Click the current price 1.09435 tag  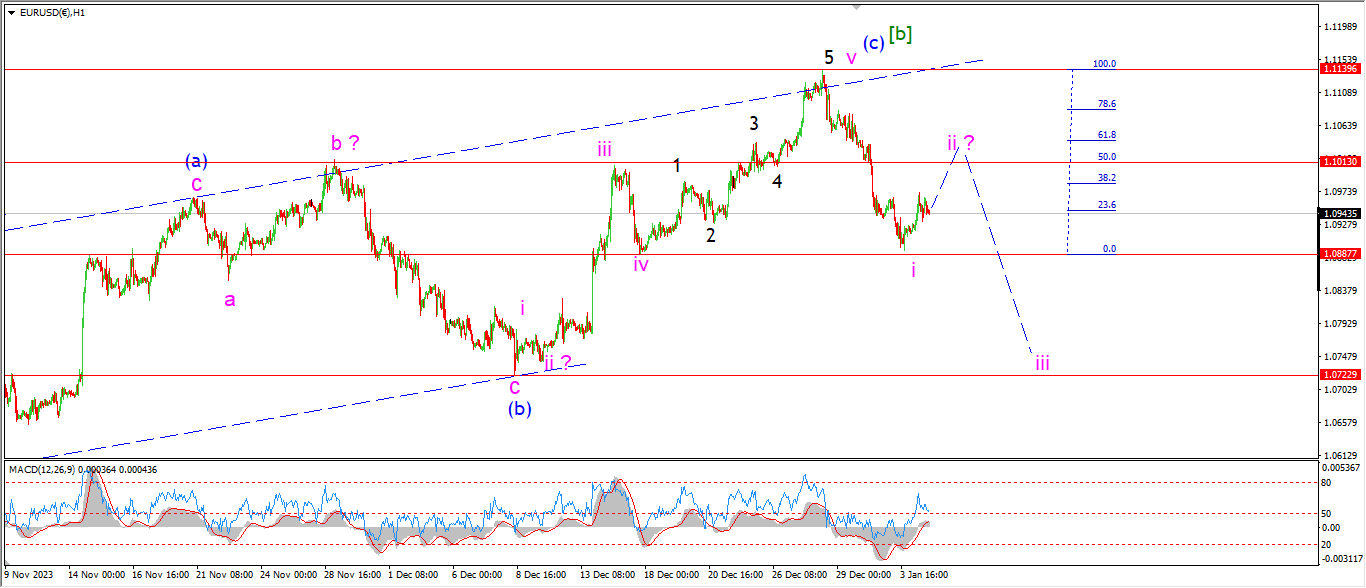(x=1339, y=213)
